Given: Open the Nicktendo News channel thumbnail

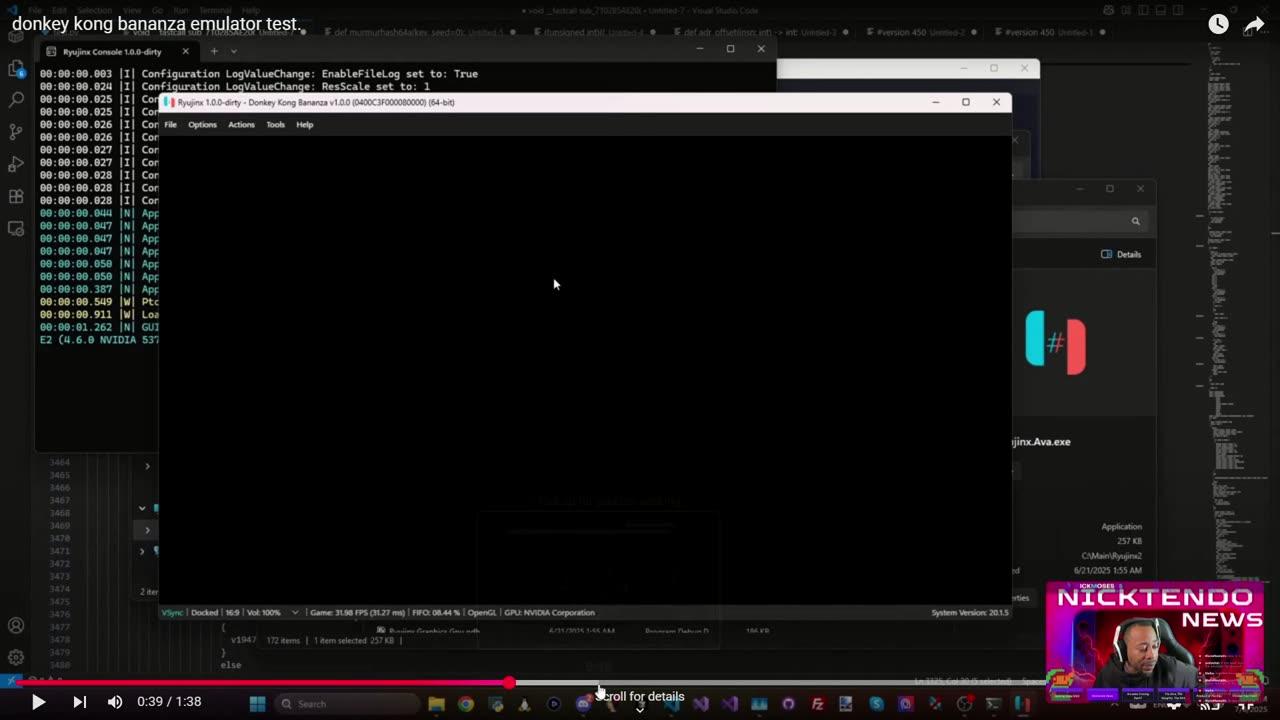Looking at the screenshot, I should tap(1155, 642).
